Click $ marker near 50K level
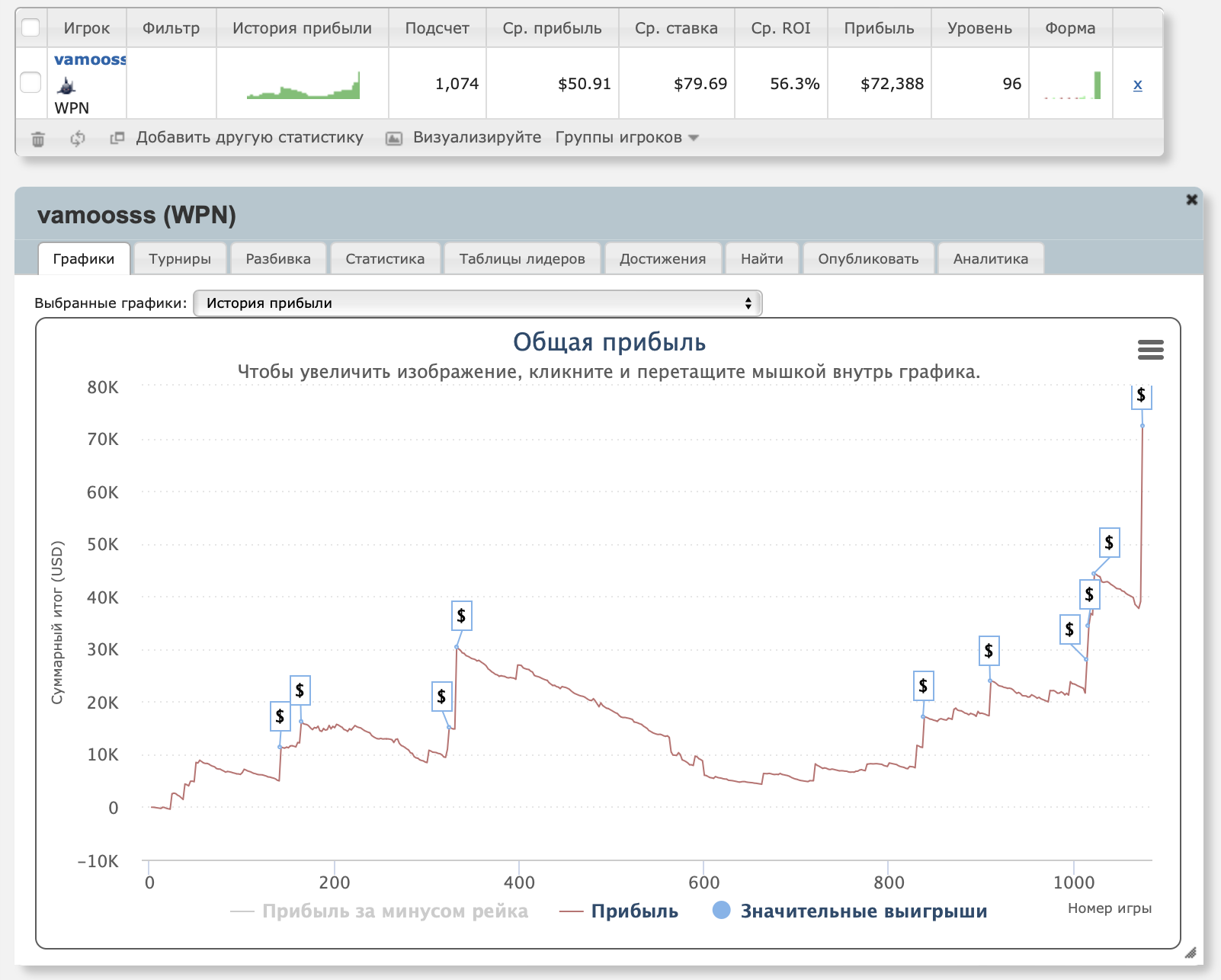 pyautogui.click(x=1109, y=543)
